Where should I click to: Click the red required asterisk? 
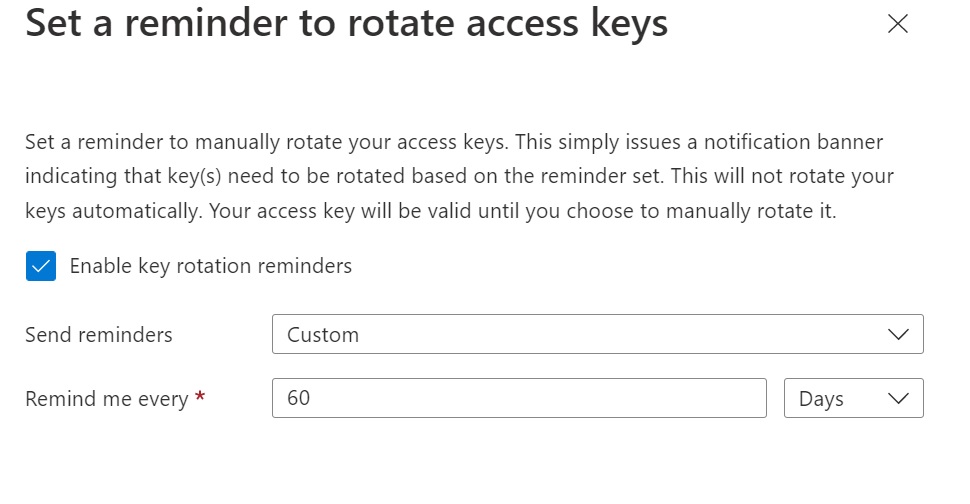(200, 397)
